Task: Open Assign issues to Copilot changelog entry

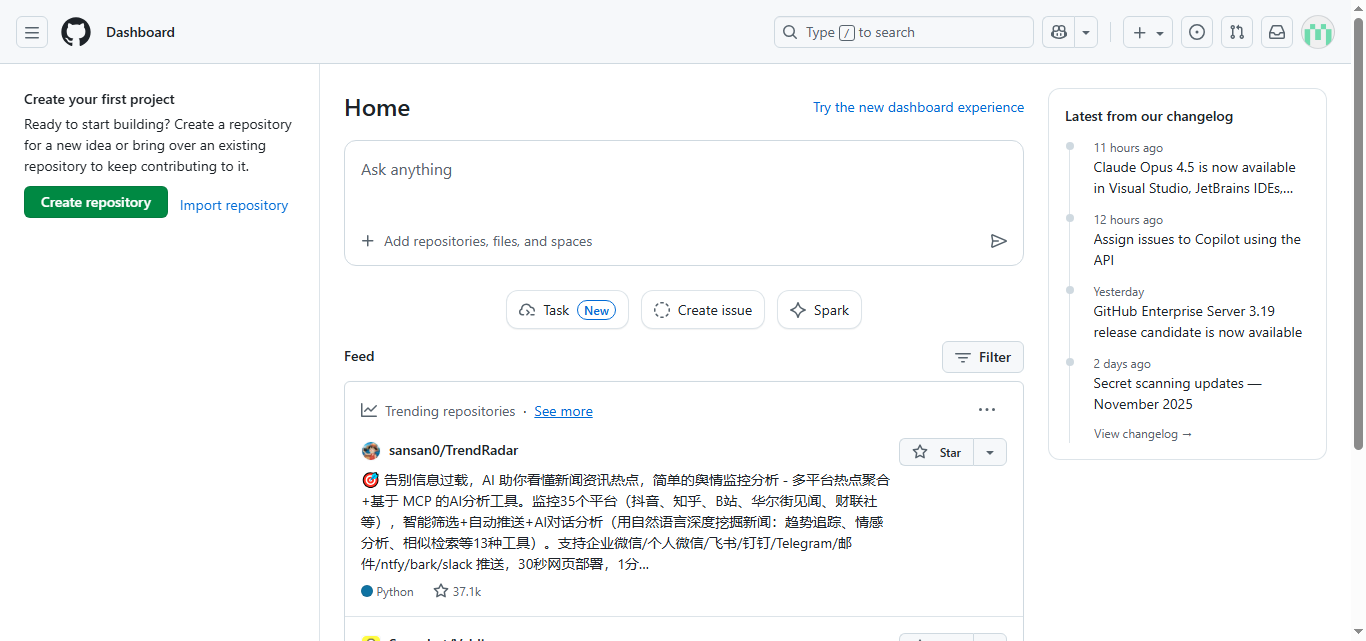Action: (x=1197, y=250)
